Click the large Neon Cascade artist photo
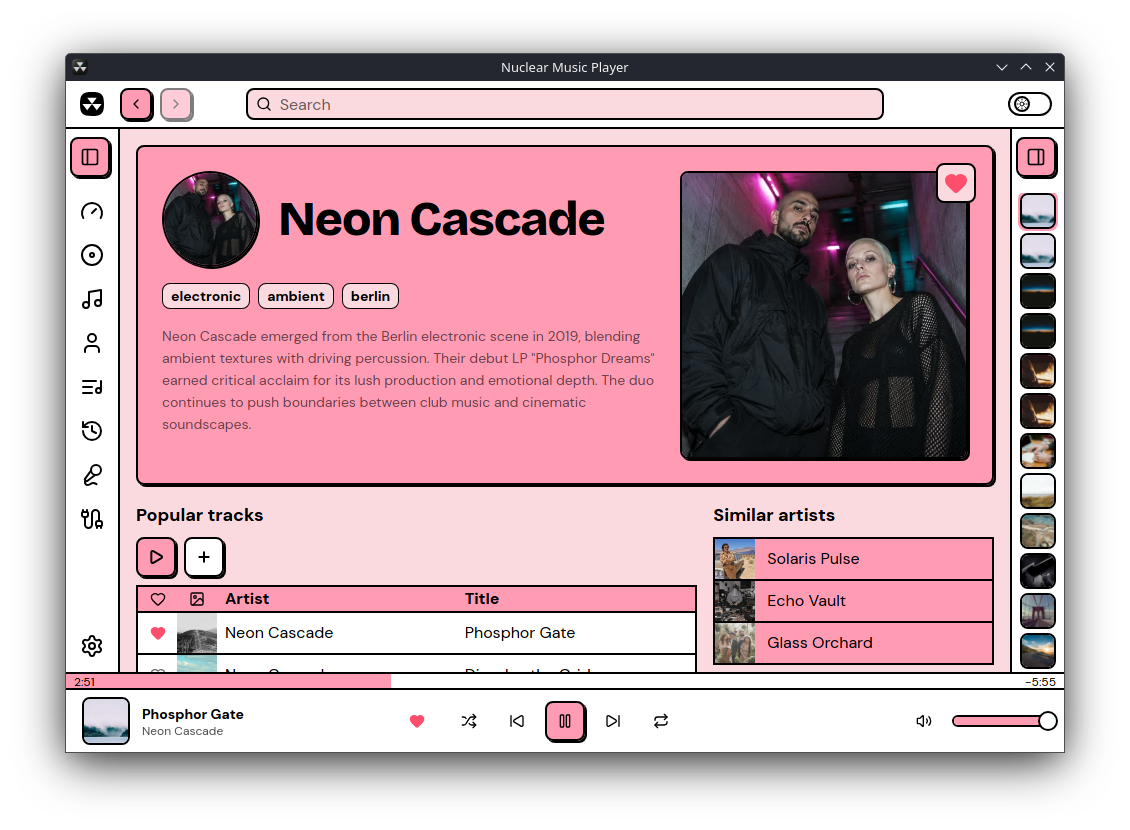This screenshot has width=1130, height=830. [824, 316]
